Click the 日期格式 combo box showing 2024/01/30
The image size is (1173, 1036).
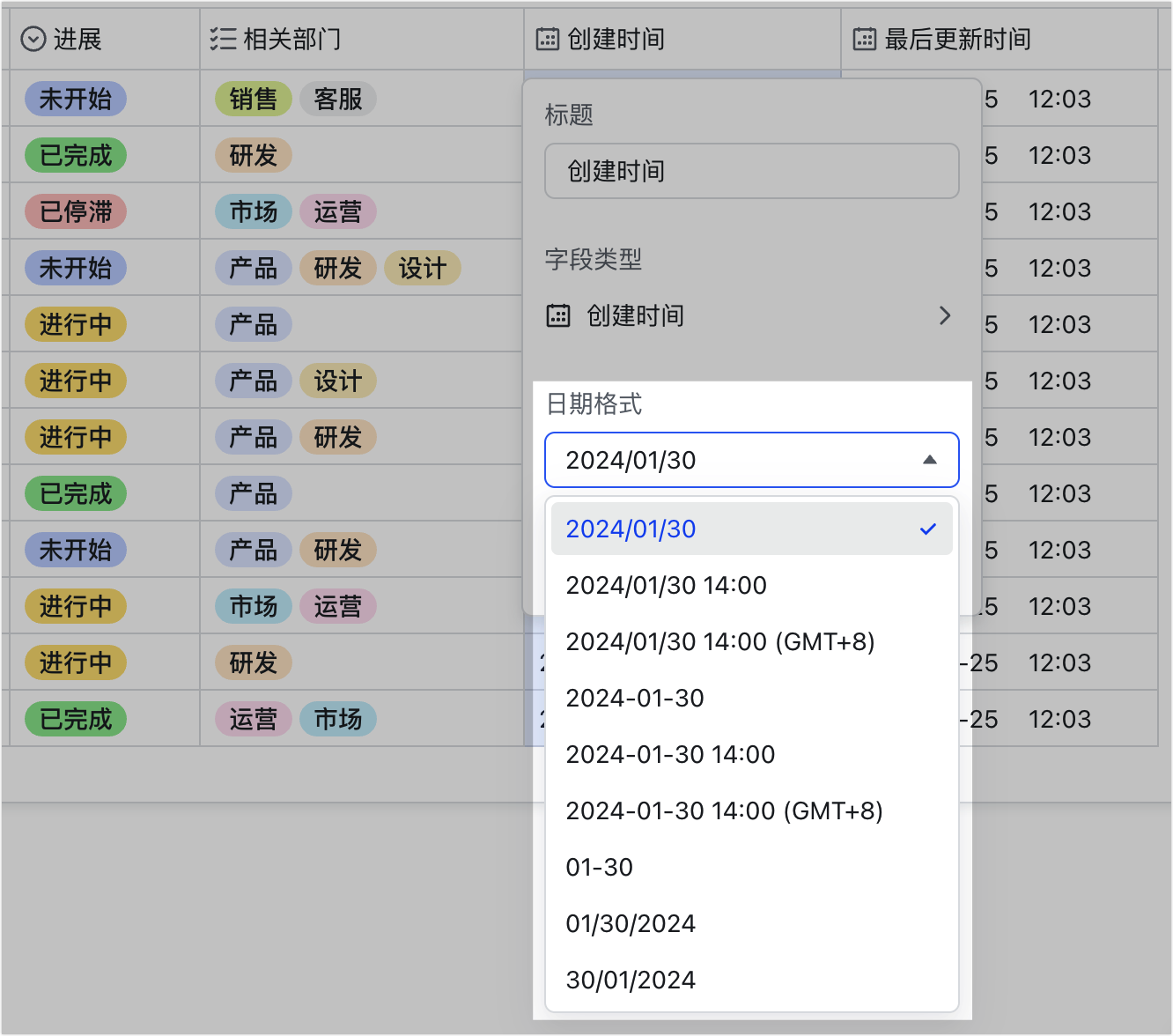752,460
